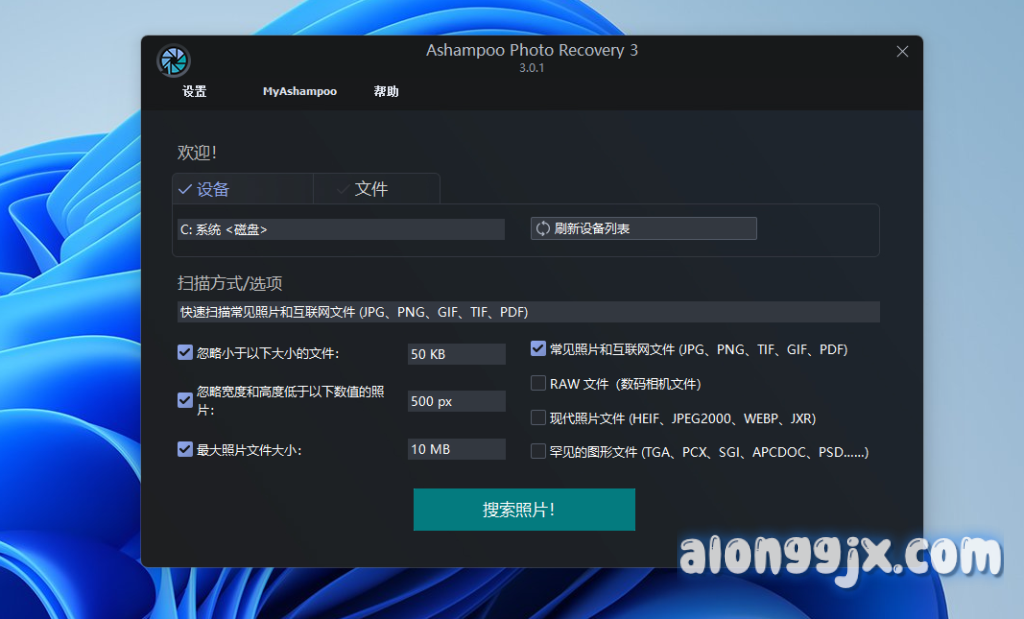Expand the 快速扫描 scan method dropdown

[528, 312]
